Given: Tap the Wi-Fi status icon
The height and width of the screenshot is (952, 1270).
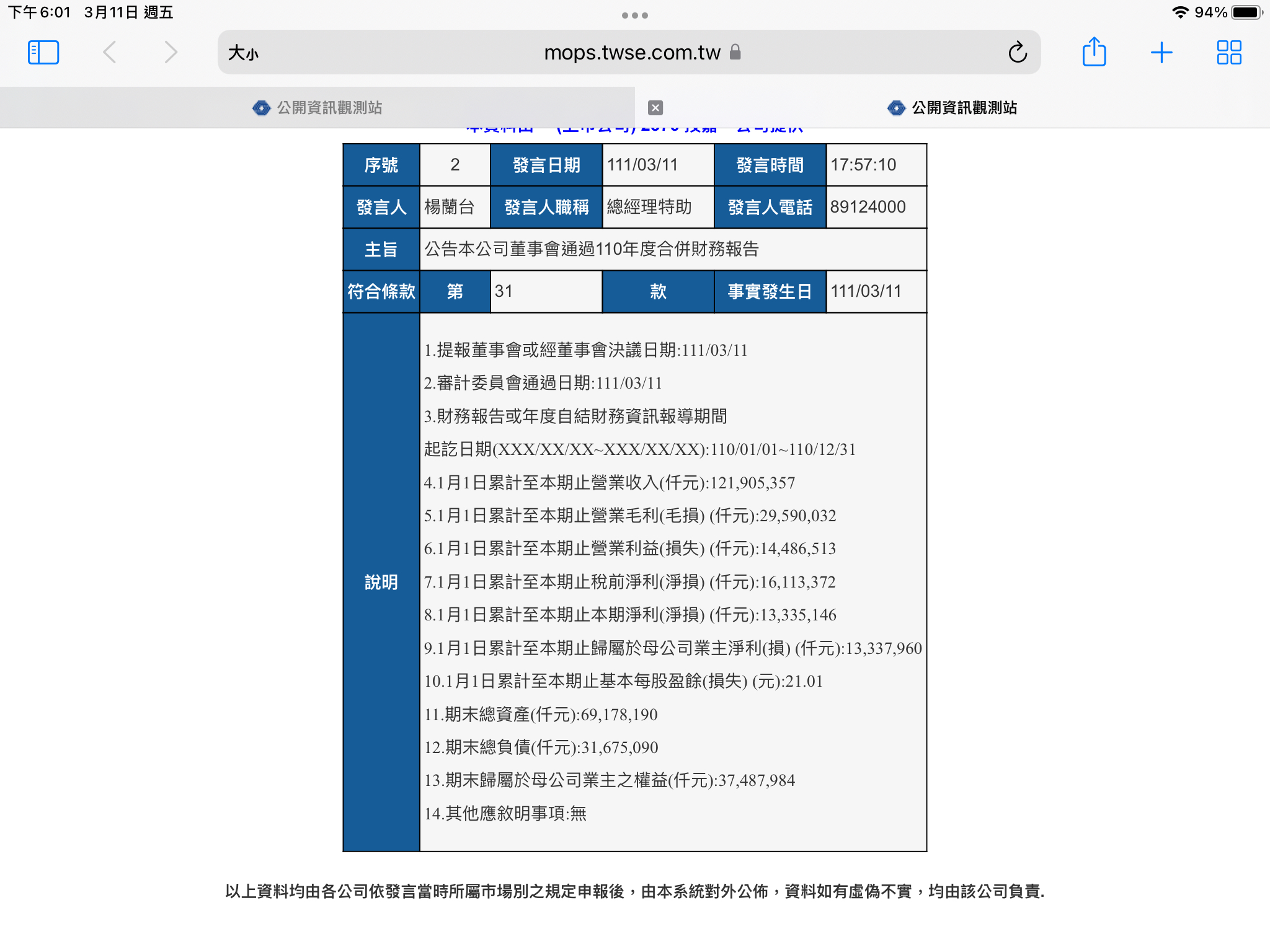Looking at the screenshot, I should click(x=1180, y=12).
